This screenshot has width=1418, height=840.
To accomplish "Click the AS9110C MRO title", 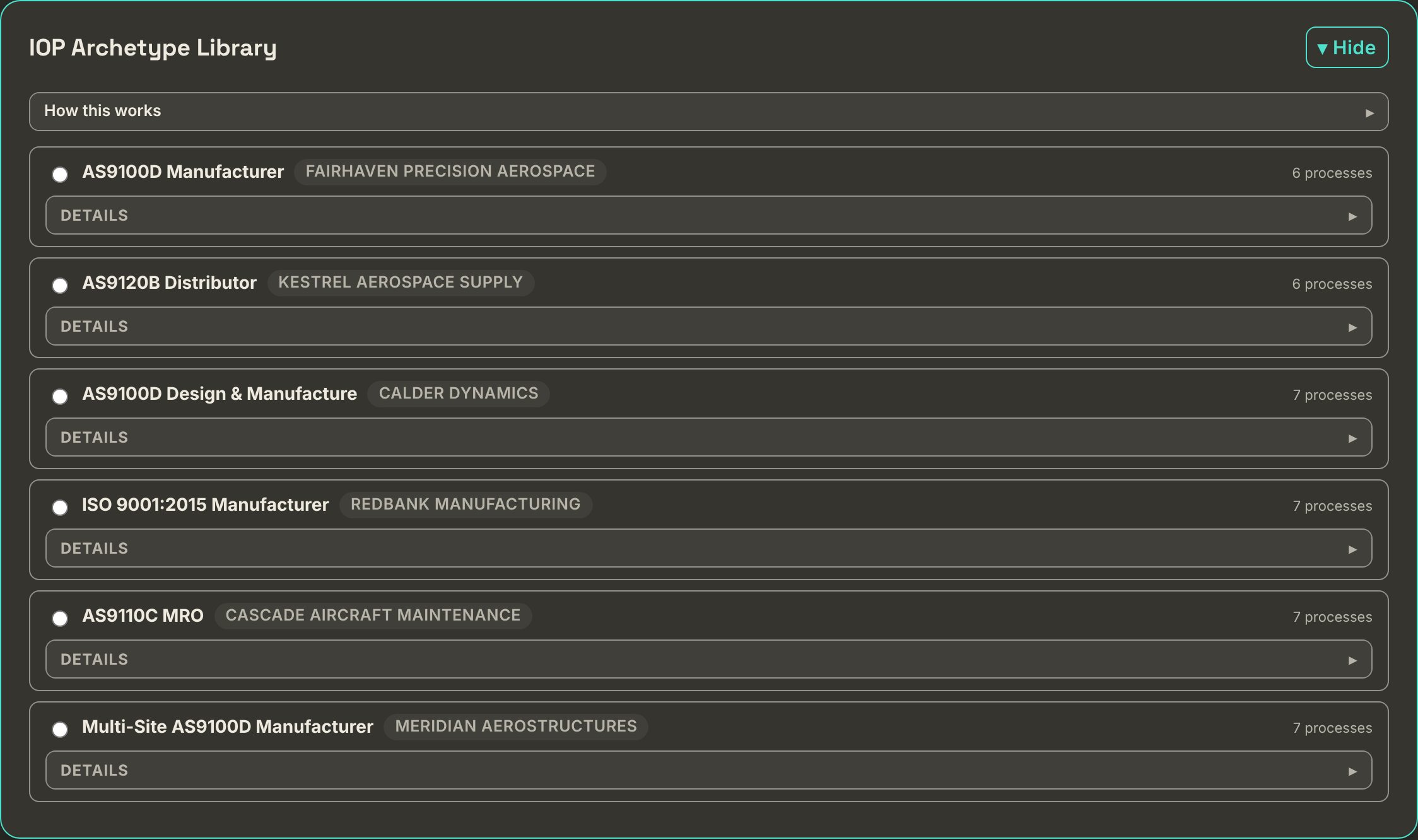I will 143,615.
